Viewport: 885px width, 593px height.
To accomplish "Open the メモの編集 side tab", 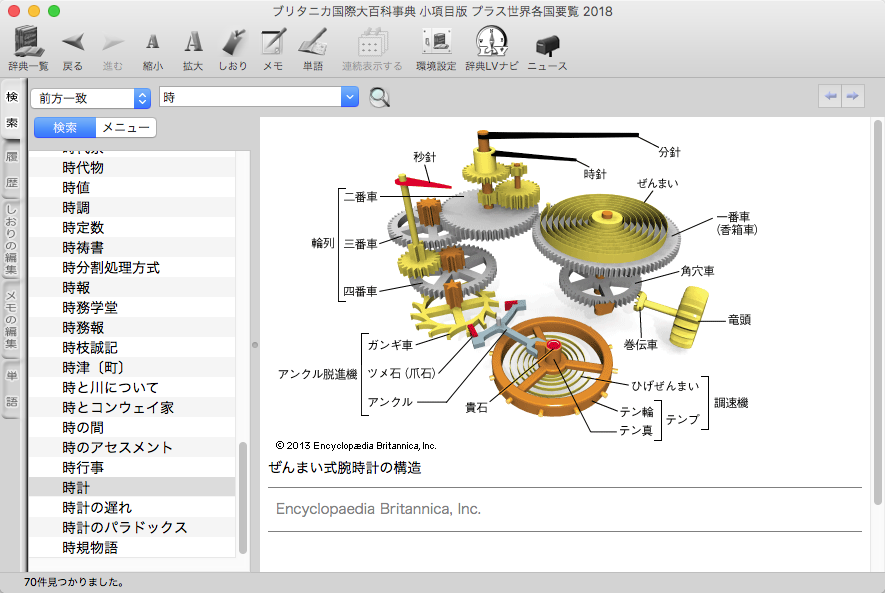I will pyautogui.click(x=11, y=319).
